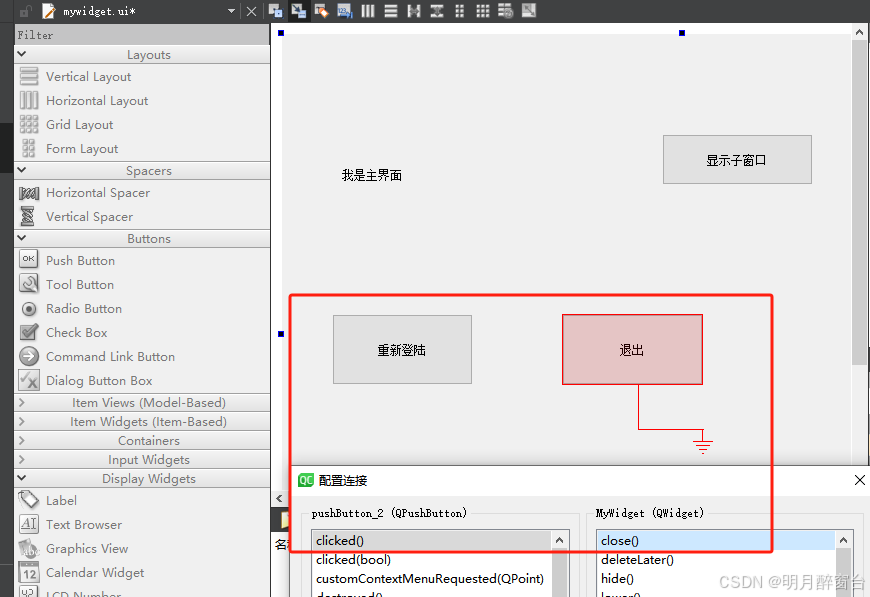Select the 我是主界面 label
870x597 pixels.
[371, 175]
